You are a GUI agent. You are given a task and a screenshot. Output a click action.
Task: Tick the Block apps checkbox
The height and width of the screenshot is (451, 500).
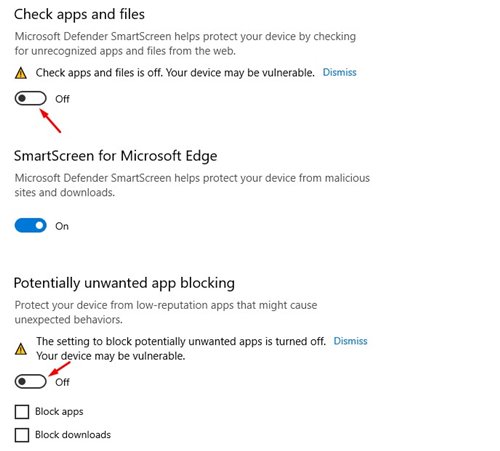pos(22,412)
